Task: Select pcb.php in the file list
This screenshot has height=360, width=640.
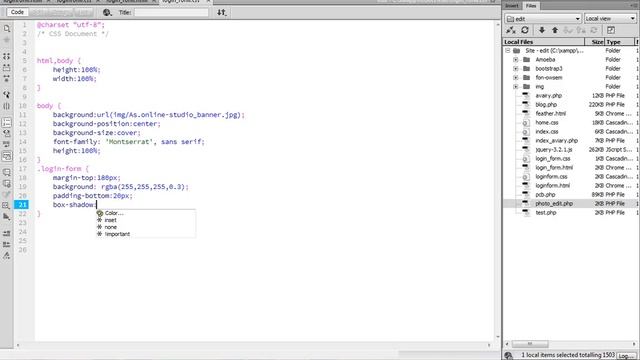Action: pyautogui.click(x=545, y=194)
